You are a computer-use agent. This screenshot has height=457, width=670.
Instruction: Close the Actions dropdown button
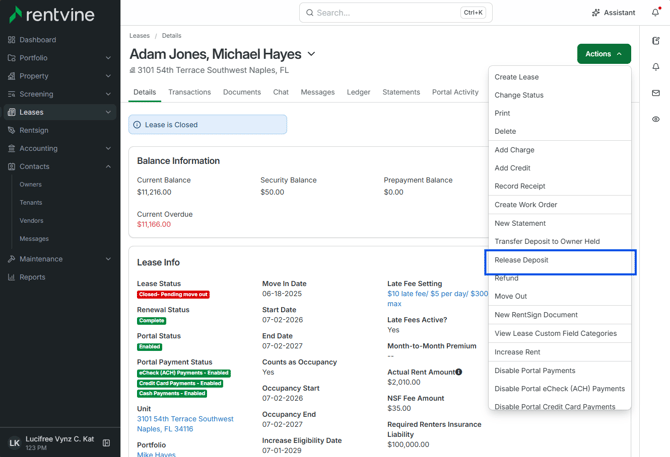tap(604, 54)
